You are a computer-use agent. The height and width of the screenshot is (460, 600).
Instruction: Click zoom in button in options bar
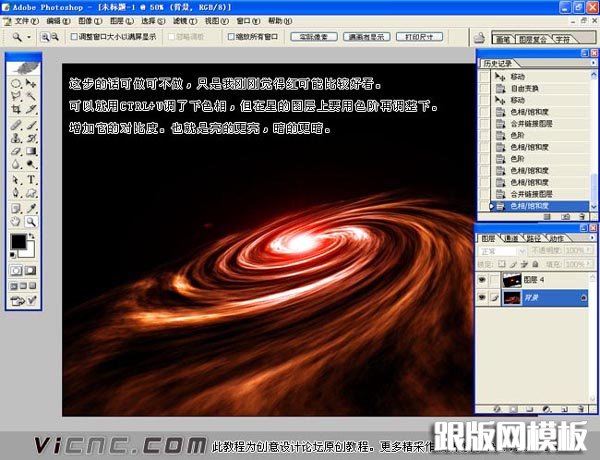[x=45, y=37]
